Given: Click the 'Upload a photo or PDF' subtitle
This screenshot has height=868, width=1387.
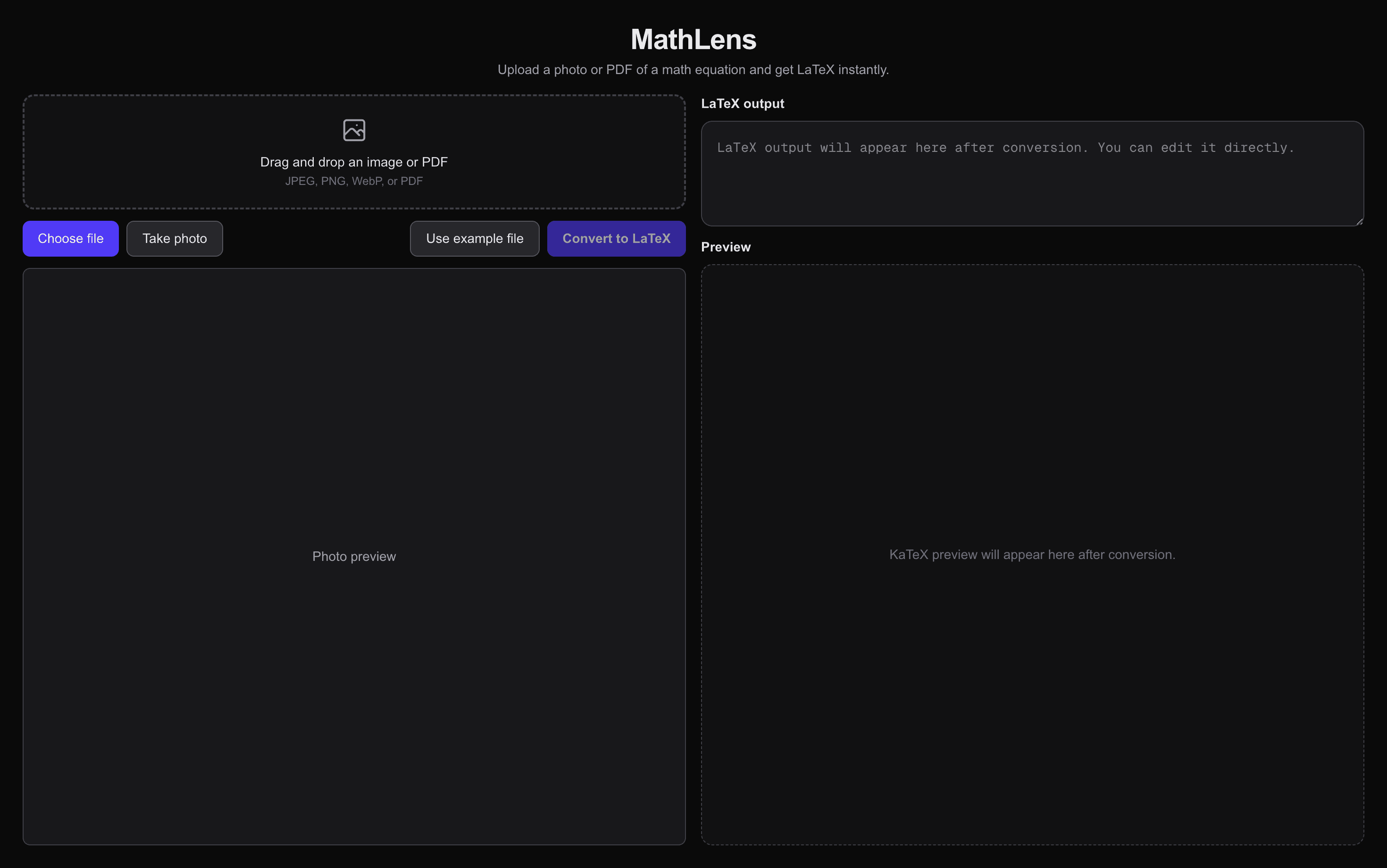Looking at the screenshot, I should click(x=693, y=70).
